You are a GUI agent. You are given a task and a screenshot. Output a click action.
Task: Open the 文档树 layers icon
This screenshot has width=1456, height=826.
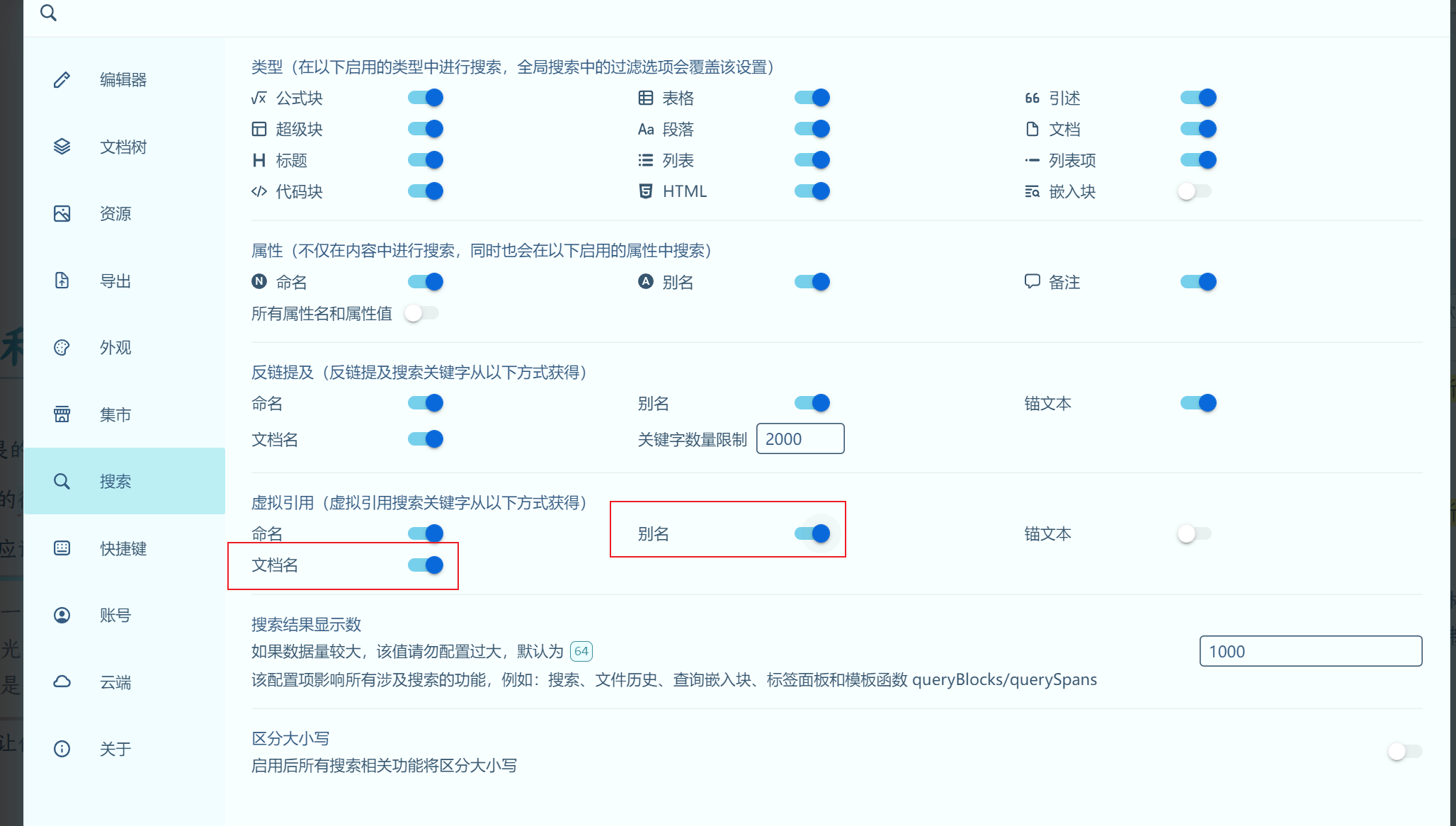point(62,147)
